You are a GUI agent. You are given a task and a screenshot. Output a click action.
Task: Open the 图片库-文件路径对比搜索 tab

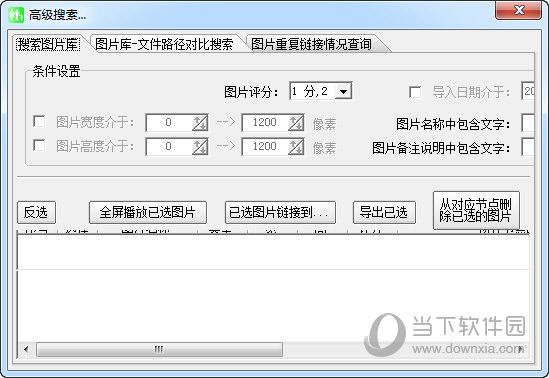(164, 44)
